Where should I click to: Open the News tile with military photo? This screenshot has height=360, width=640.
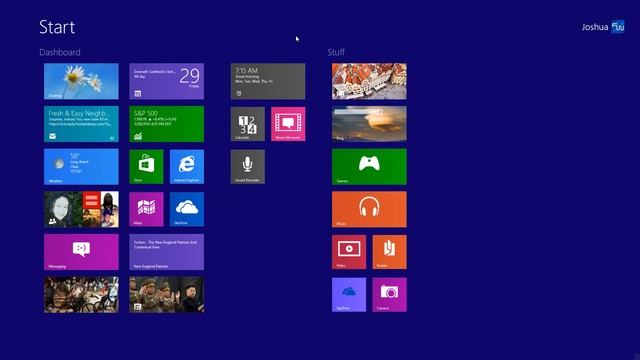click(x=167, y=295)
